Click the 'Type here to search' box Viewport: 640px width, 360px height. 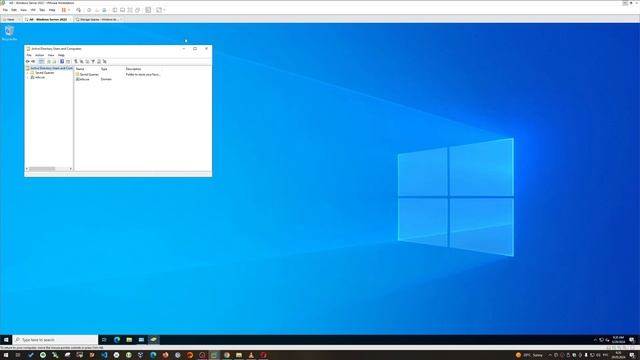pos(55,340)
